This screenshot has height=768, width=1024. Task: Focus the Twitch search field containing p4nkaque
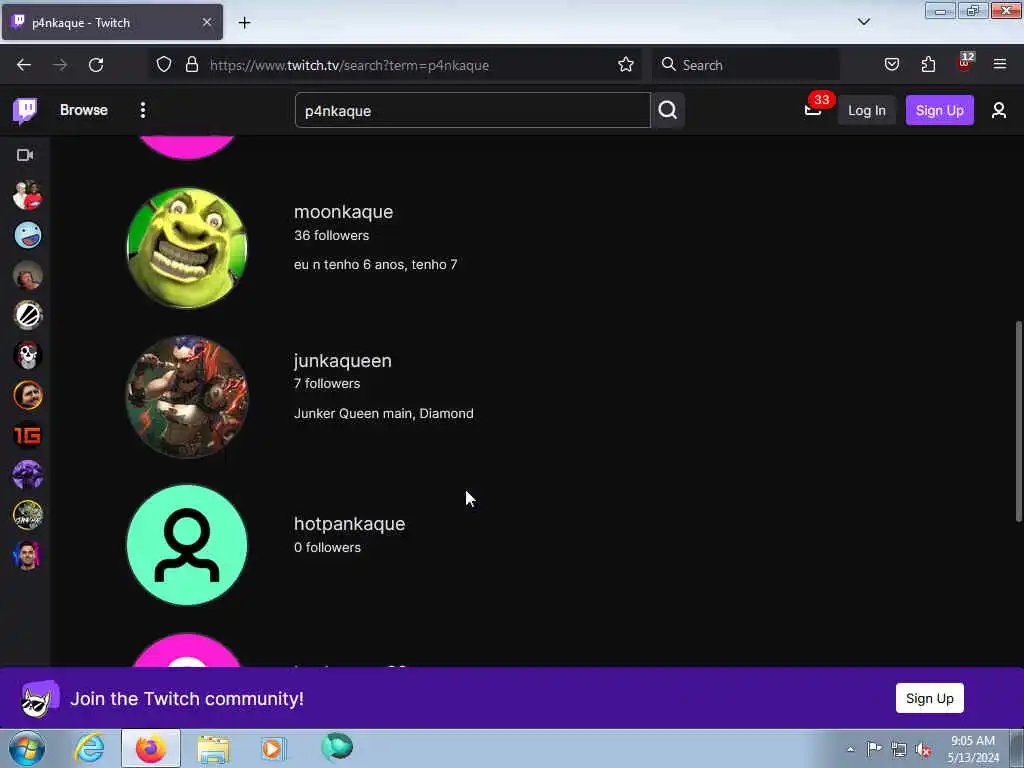[x=473, y=110]
